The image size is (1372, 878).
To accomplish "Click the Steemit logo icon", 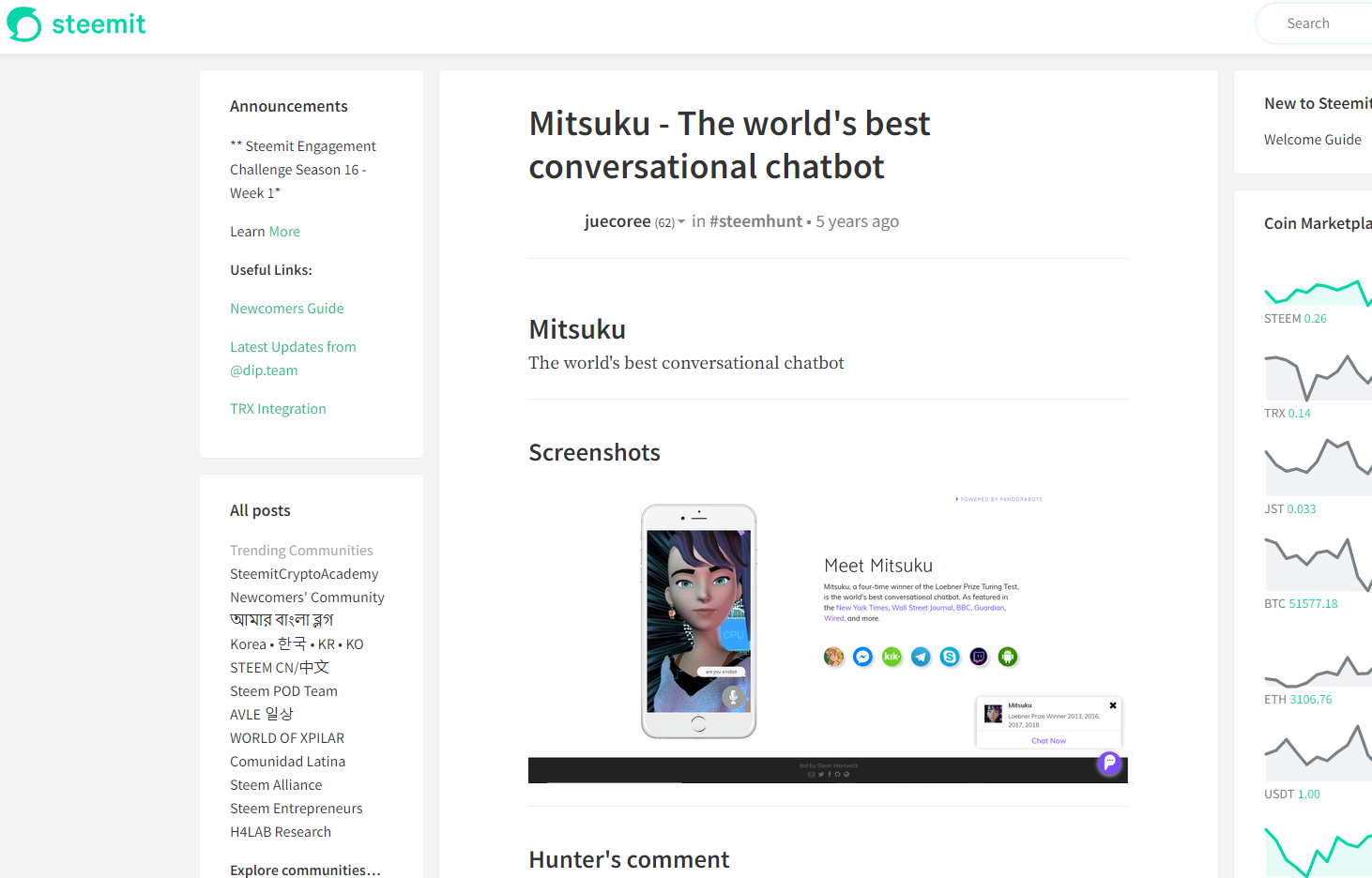I will coord(24,24).
